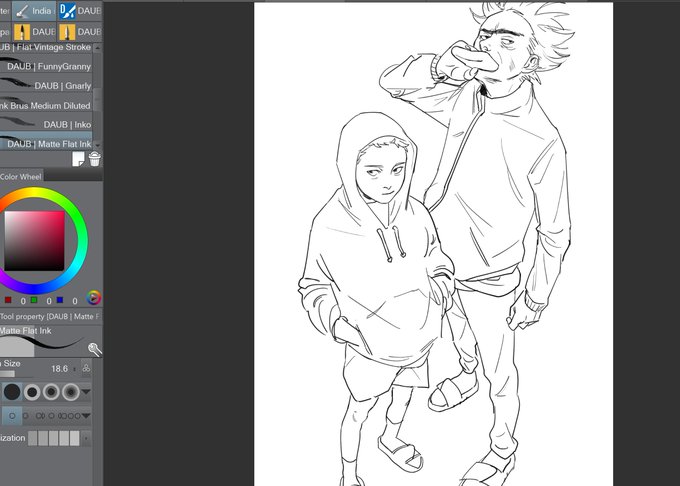This screenshot has width=680, height=486.
Task: Click the brush list scrollbar down arrow
Action: coord(98,146)
